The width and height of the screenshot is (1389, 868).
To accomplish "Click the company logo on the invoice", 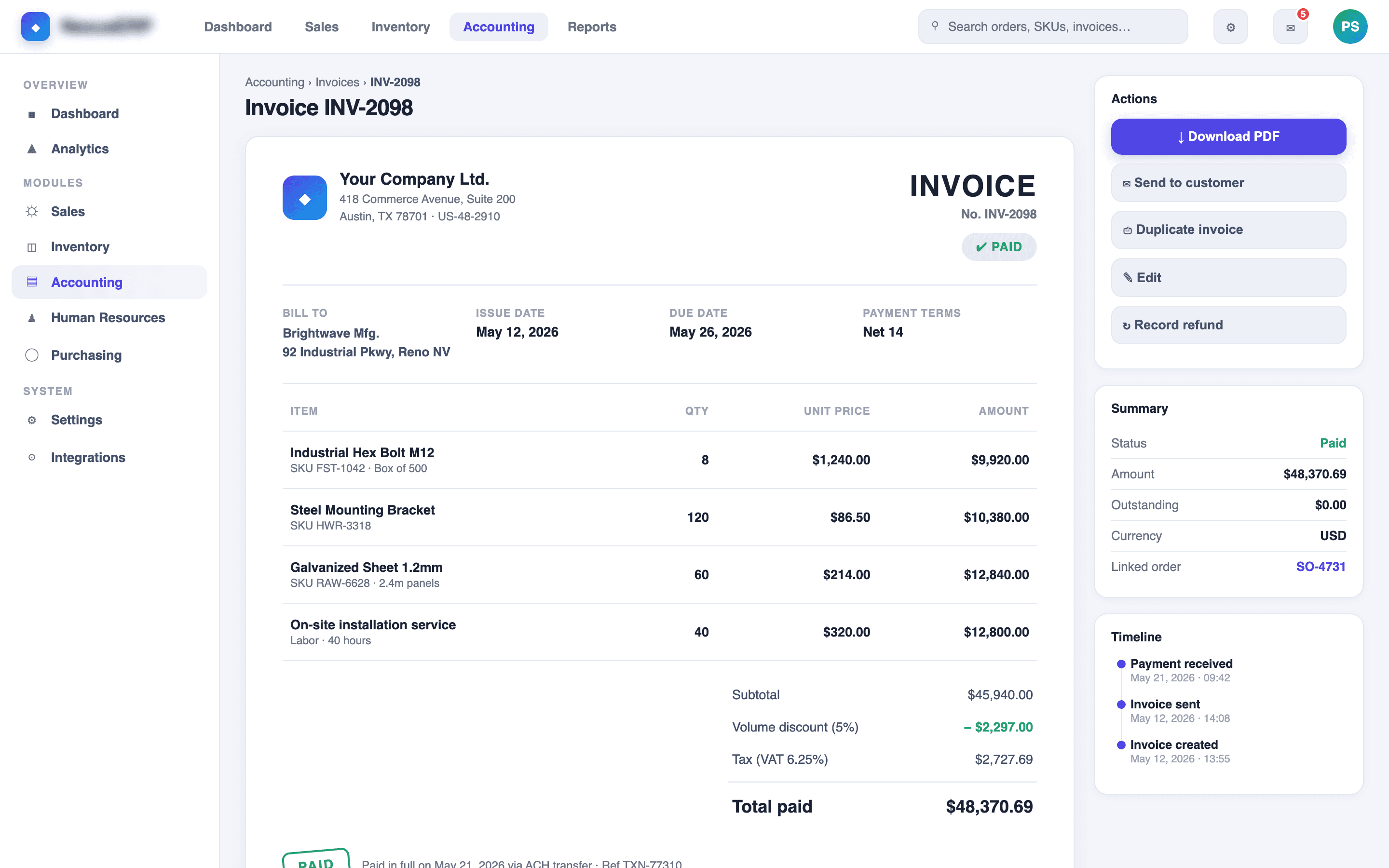I will point(305,198).
